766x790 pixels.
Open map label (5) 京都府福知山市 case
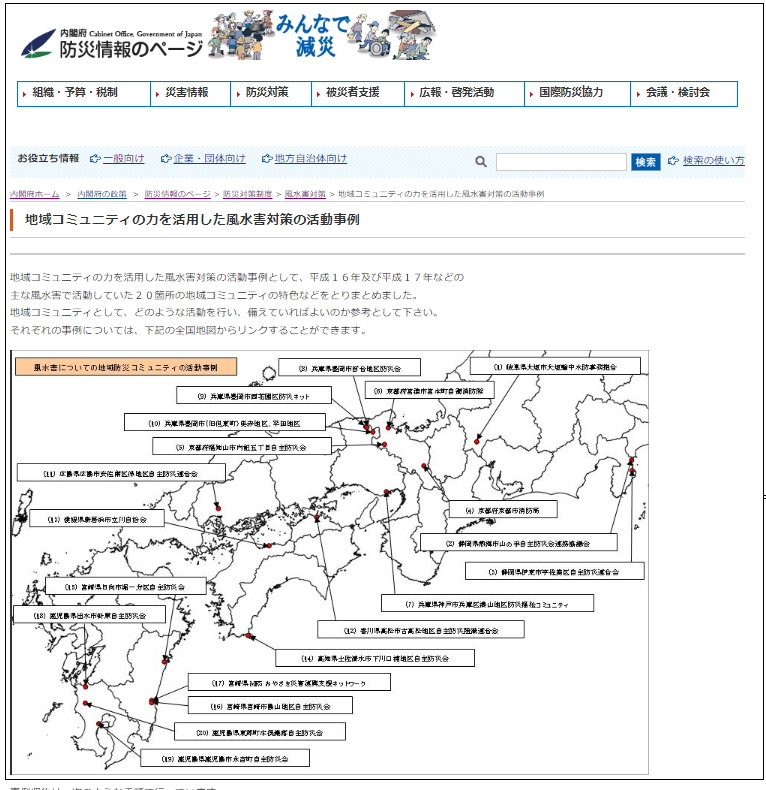coord(242,446)
